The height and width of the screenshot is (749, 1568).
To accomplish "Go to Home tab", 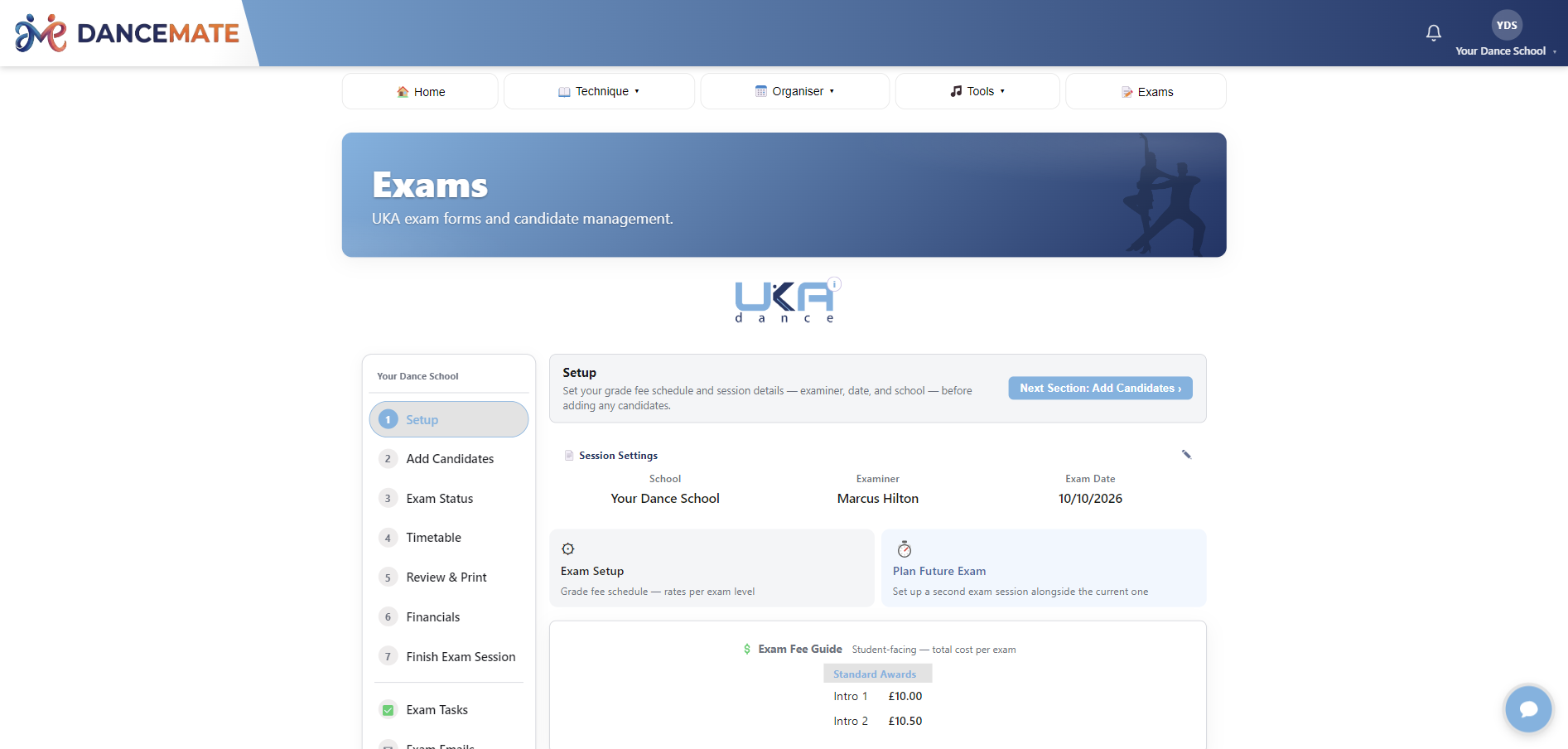I will 420,91.
